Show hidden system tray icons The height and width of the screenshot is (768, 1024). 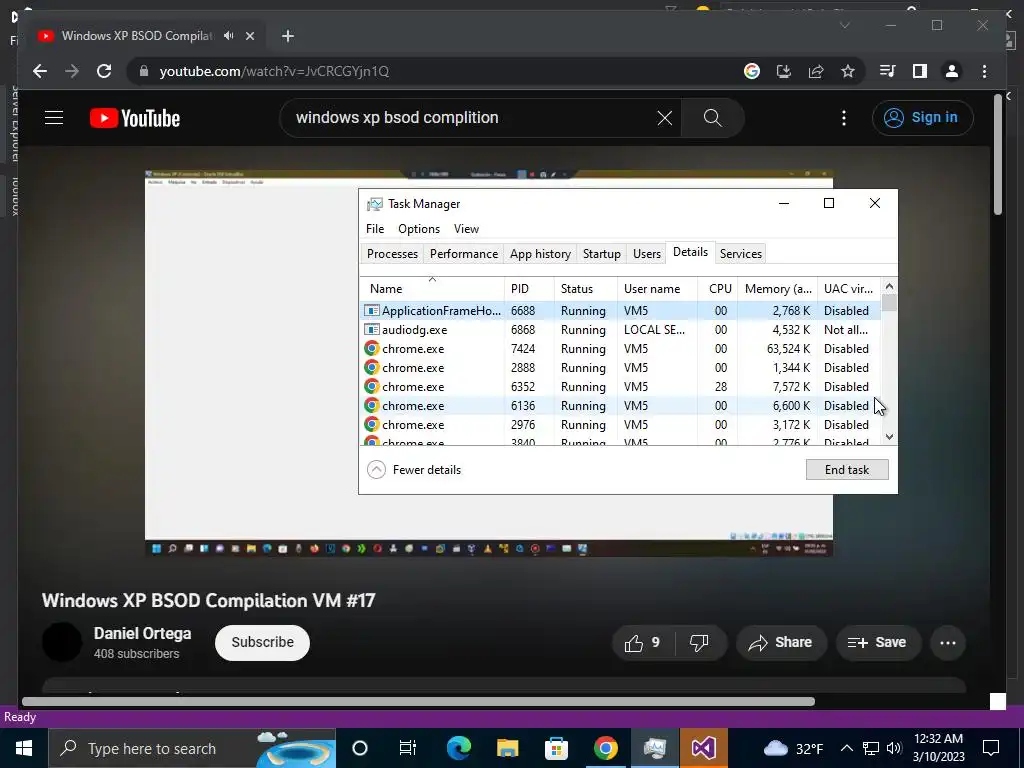click(x=846, y=748)
